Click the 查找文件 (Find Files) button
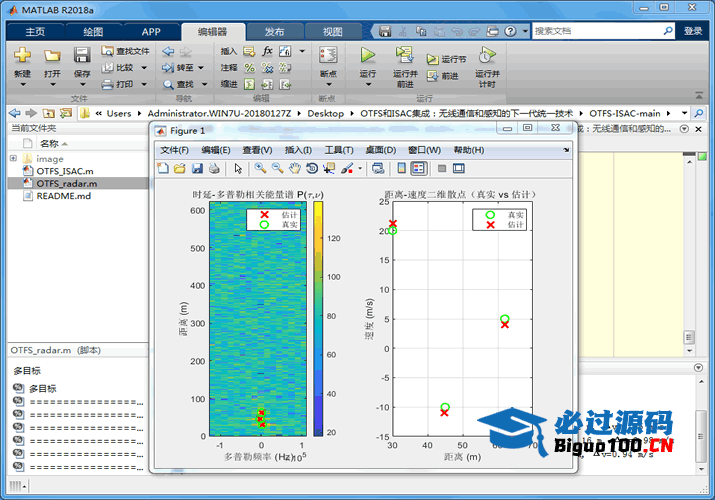The image size is (715, 500). click(124, 51)
